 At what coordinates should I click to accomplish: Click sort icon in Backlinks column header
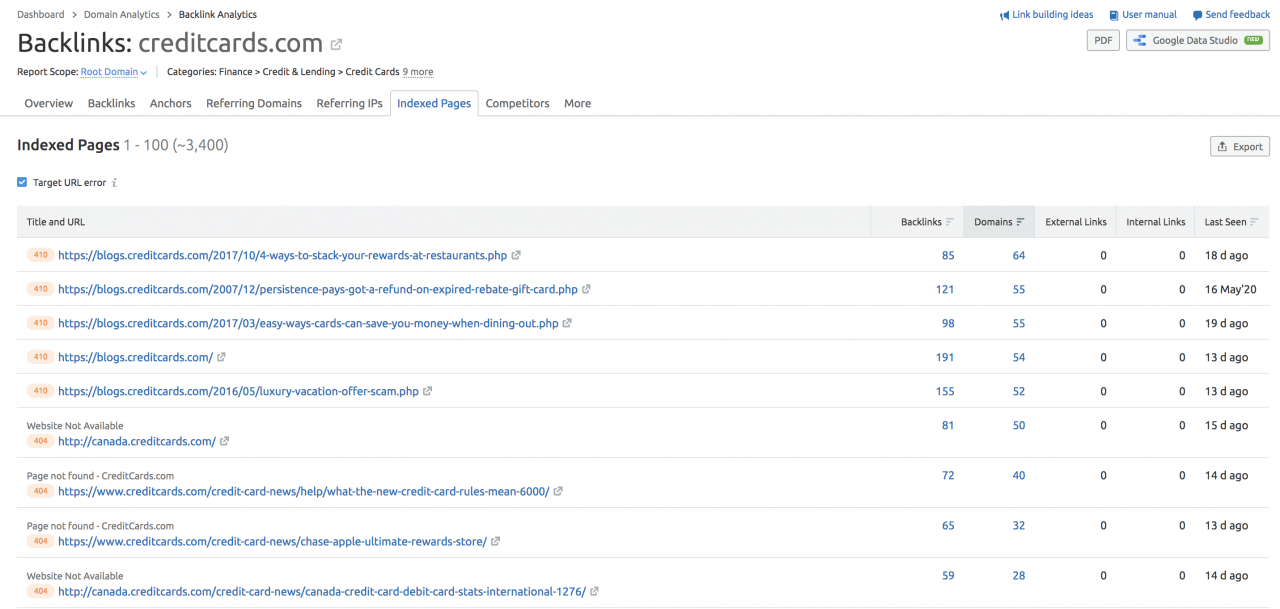(950, 222)
